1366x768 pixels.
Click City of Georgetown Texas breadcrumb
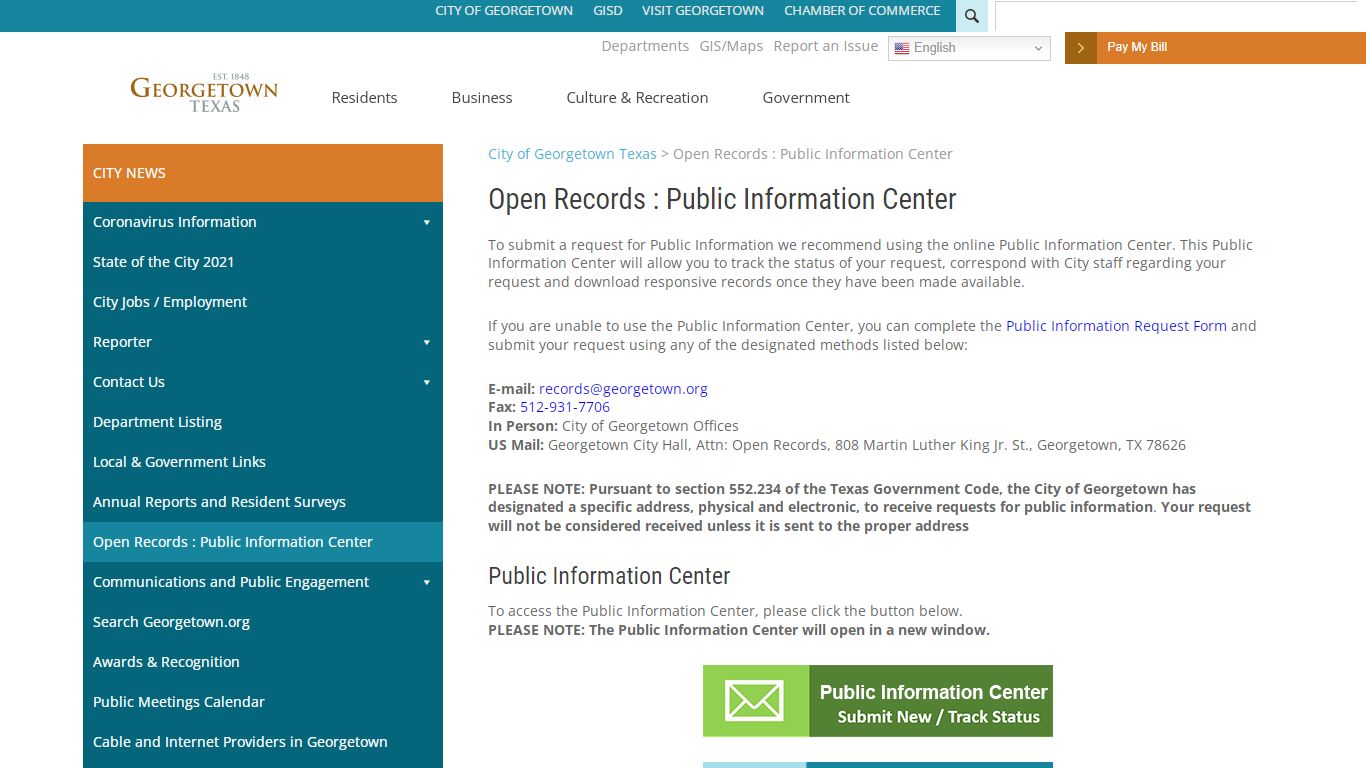tap(572, 154)
